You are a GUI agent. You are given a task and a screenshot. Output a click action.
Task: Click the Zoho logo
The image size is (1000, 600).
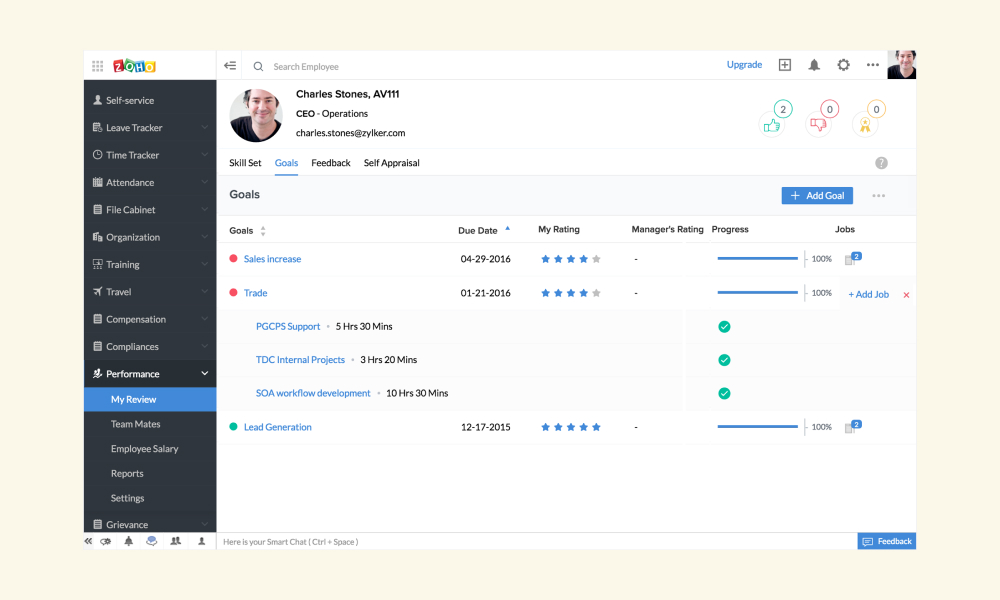[134, 66]
